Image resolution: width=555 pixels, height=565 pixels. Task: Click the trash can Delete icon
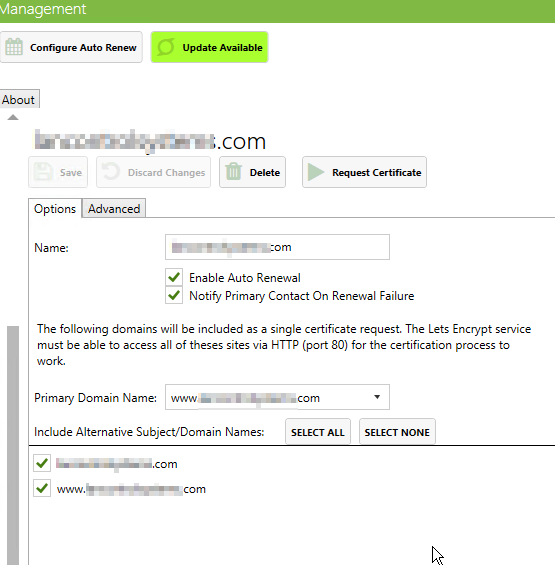pos(234,172)
